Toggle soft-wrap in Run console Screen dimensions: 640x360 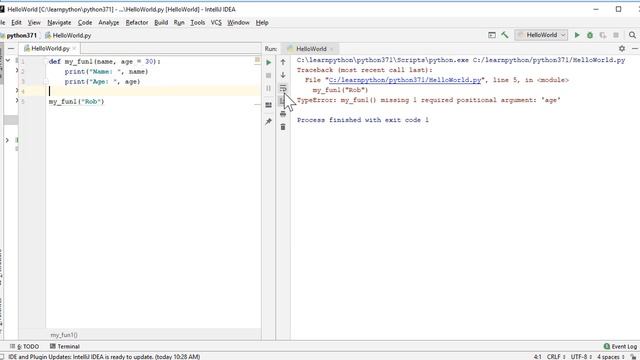tap(283, 88)
